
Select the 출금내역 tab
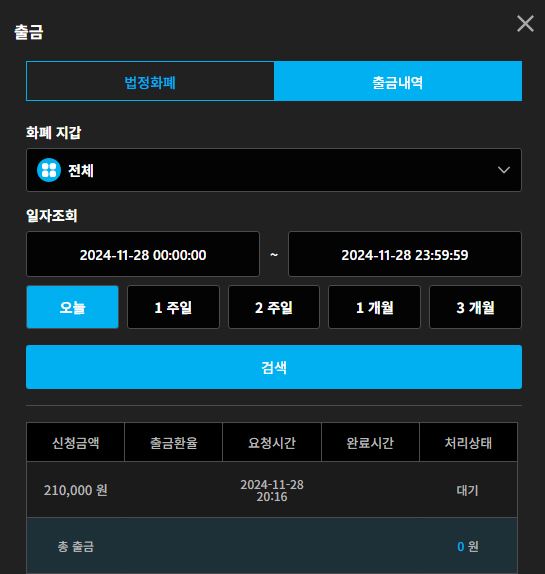[398, 81]
